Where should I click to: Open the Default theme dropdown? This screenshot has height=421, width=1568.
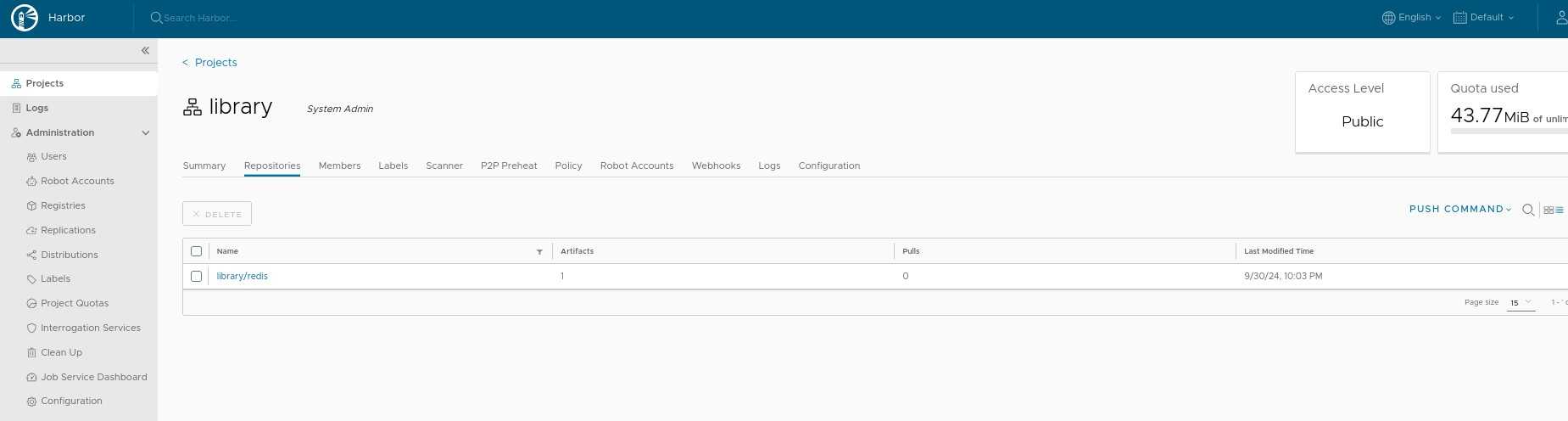click(1483, 17)
